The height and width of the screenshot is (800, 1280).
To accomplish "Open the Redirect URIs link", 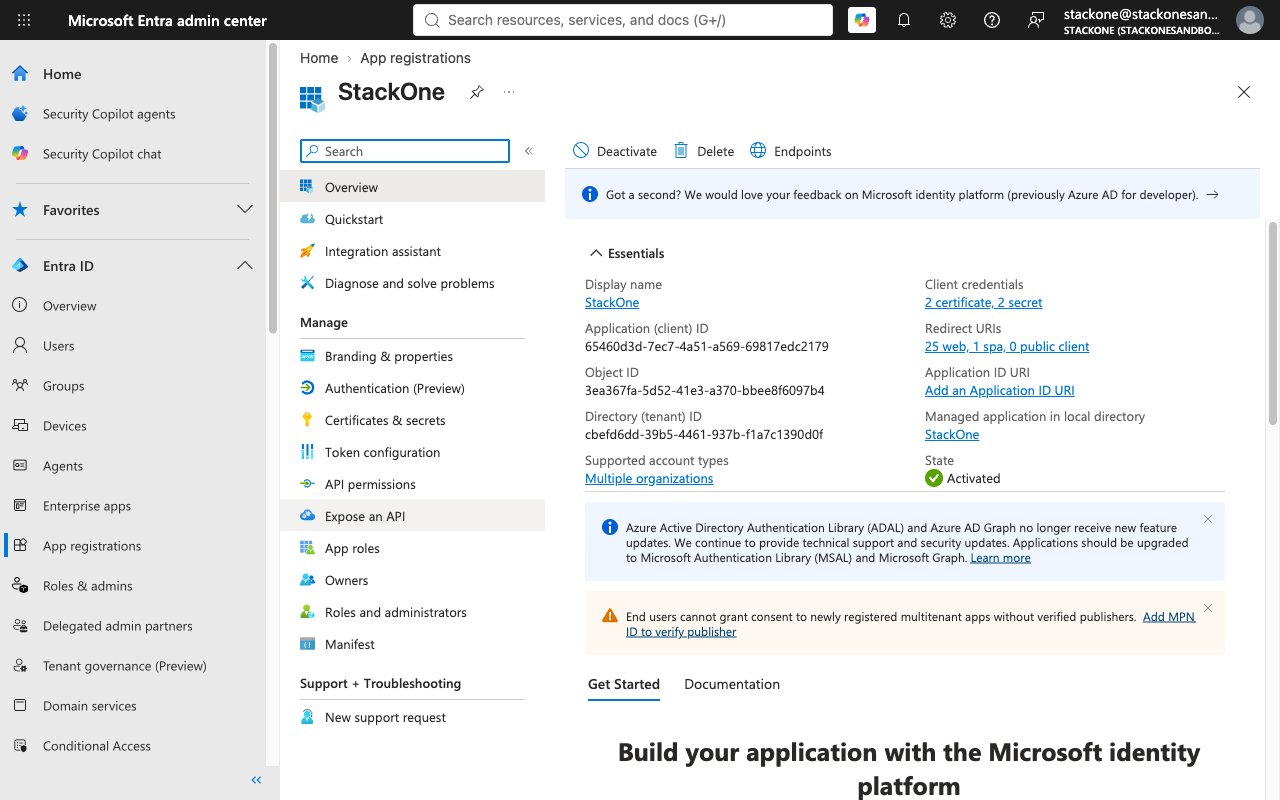I will 1007,347.
